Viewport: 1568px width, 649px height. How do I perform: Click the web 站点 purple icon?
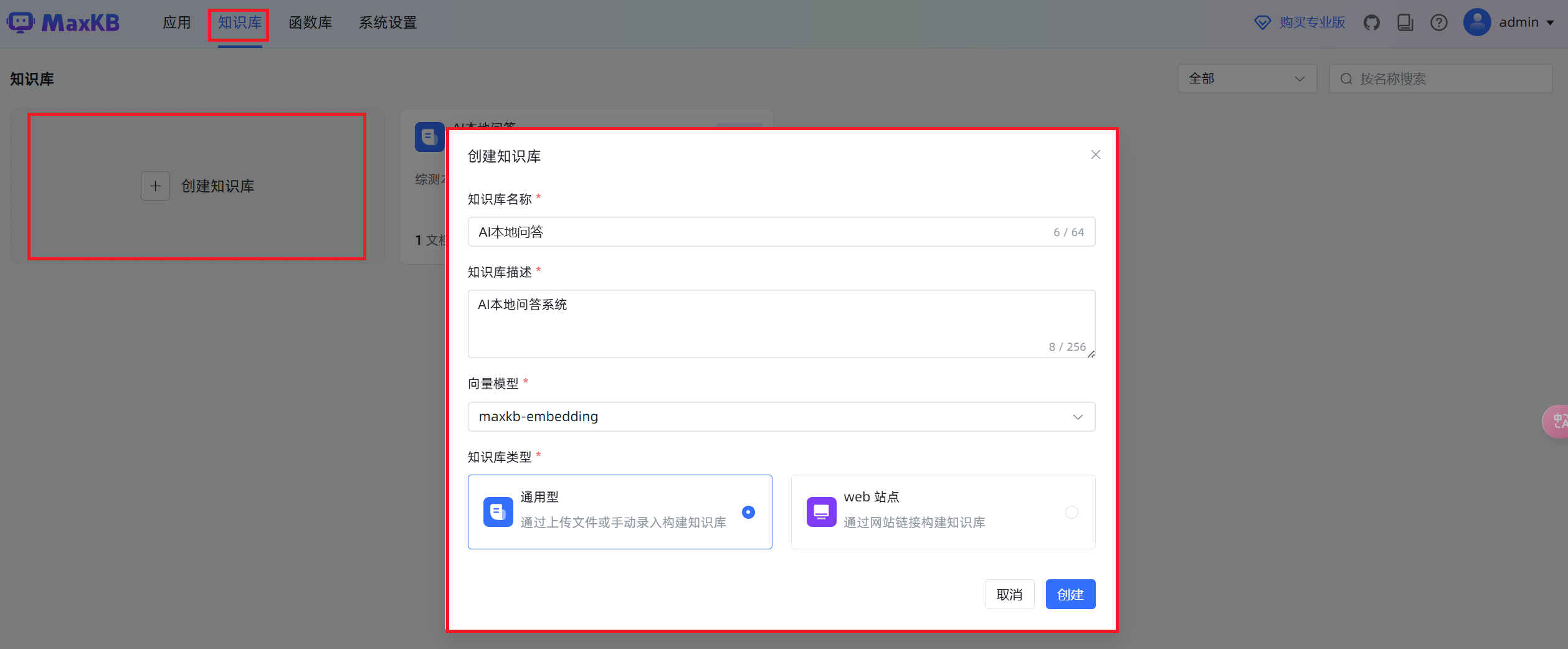tap(820, 511)
